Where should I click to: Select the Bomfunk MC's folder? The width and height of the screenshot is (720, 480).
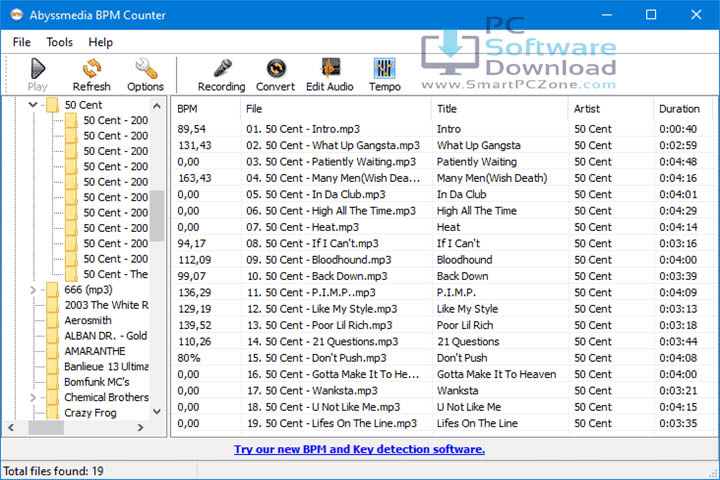pos(97,382)
